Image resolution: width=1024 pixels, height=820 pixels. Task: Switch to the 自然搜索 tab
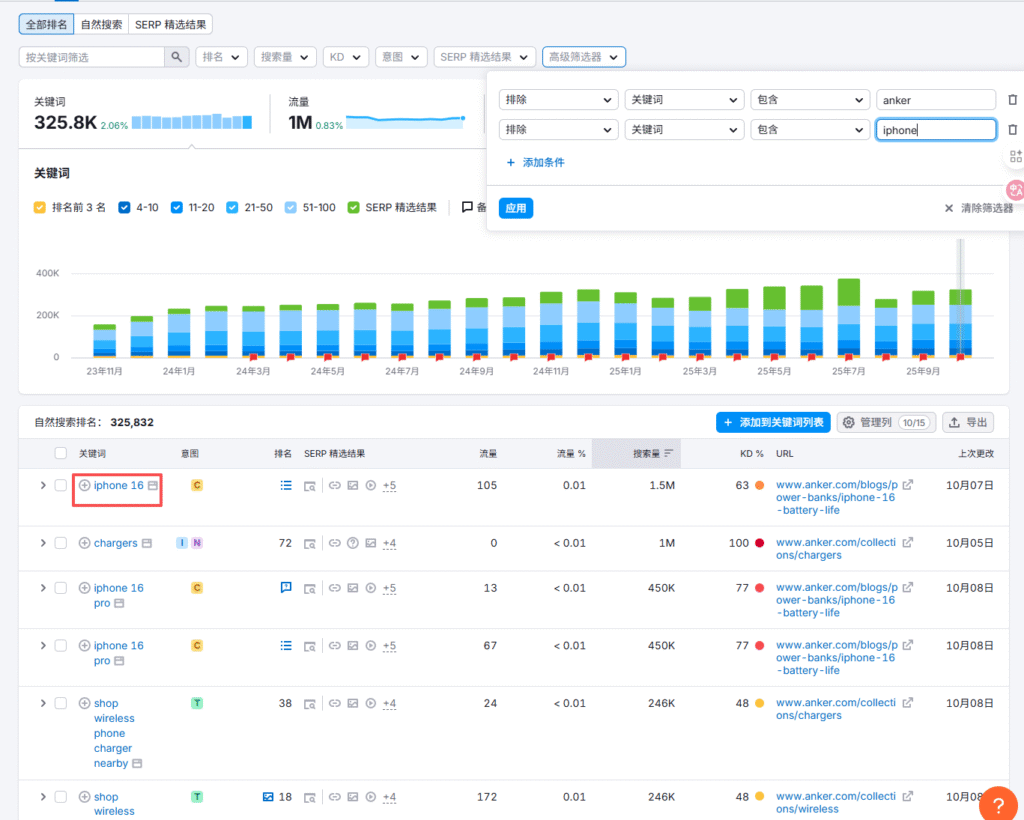[x=103, y=24]
